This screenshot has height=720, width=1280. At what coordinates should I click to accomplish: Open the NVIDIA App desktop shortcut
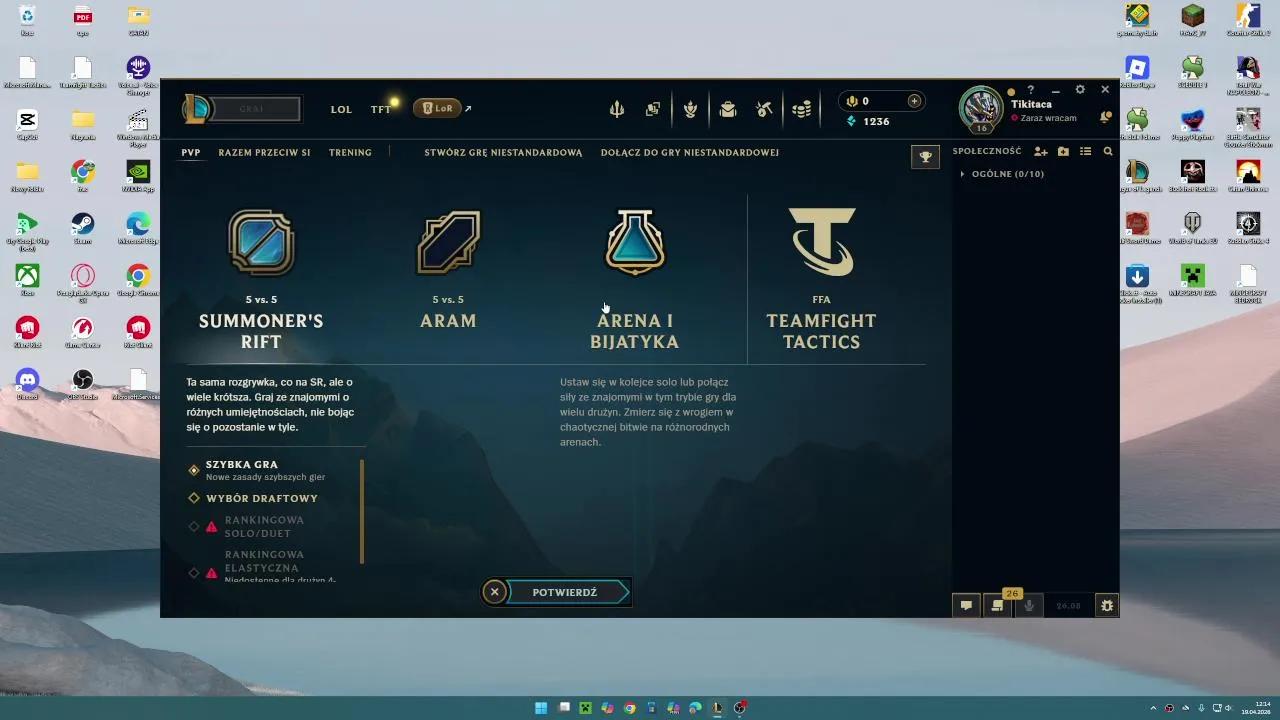138,175
